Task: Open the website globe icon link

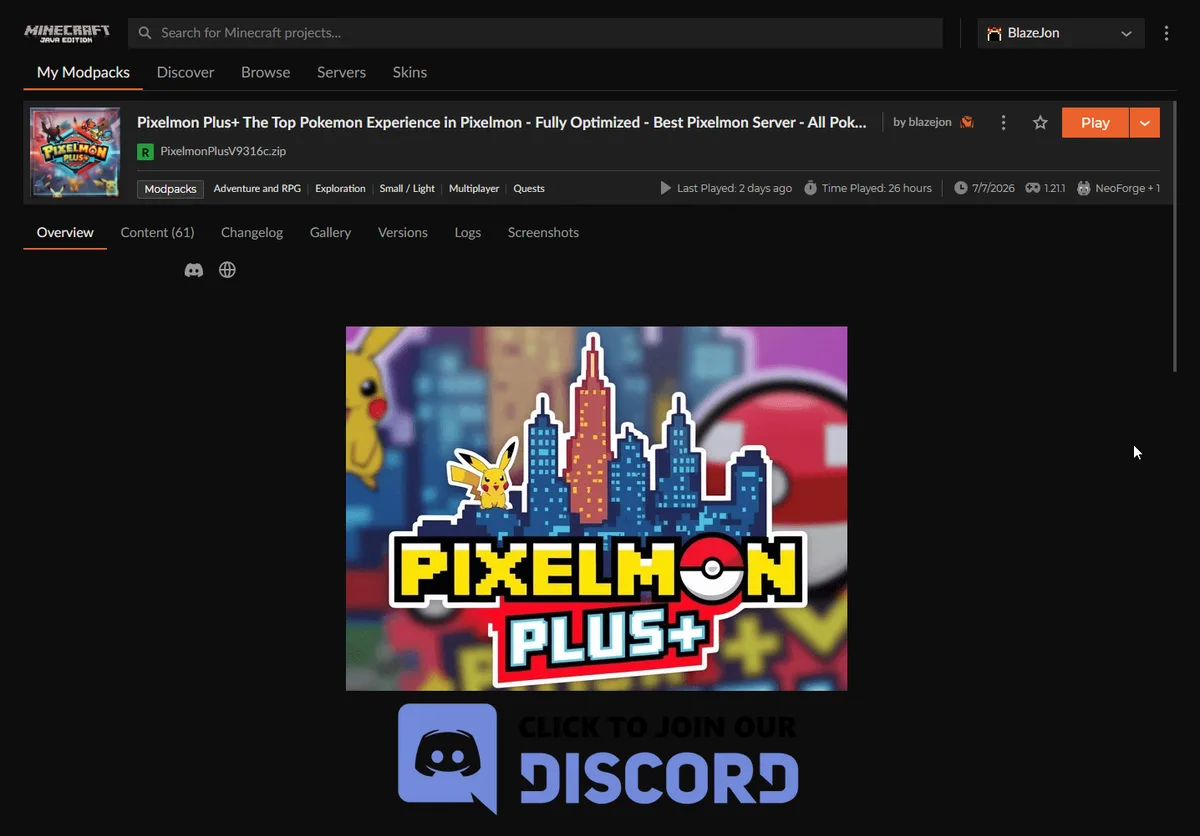Action: pos(227,270)
